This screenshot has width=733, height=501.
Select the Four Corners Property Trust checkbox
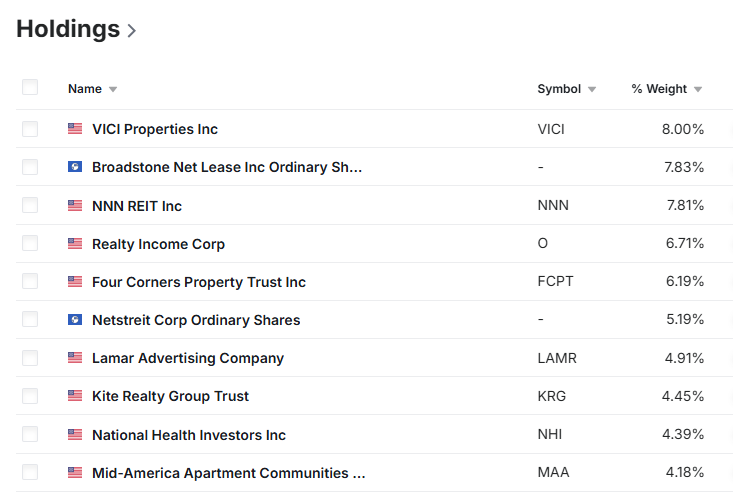(30, 282)
